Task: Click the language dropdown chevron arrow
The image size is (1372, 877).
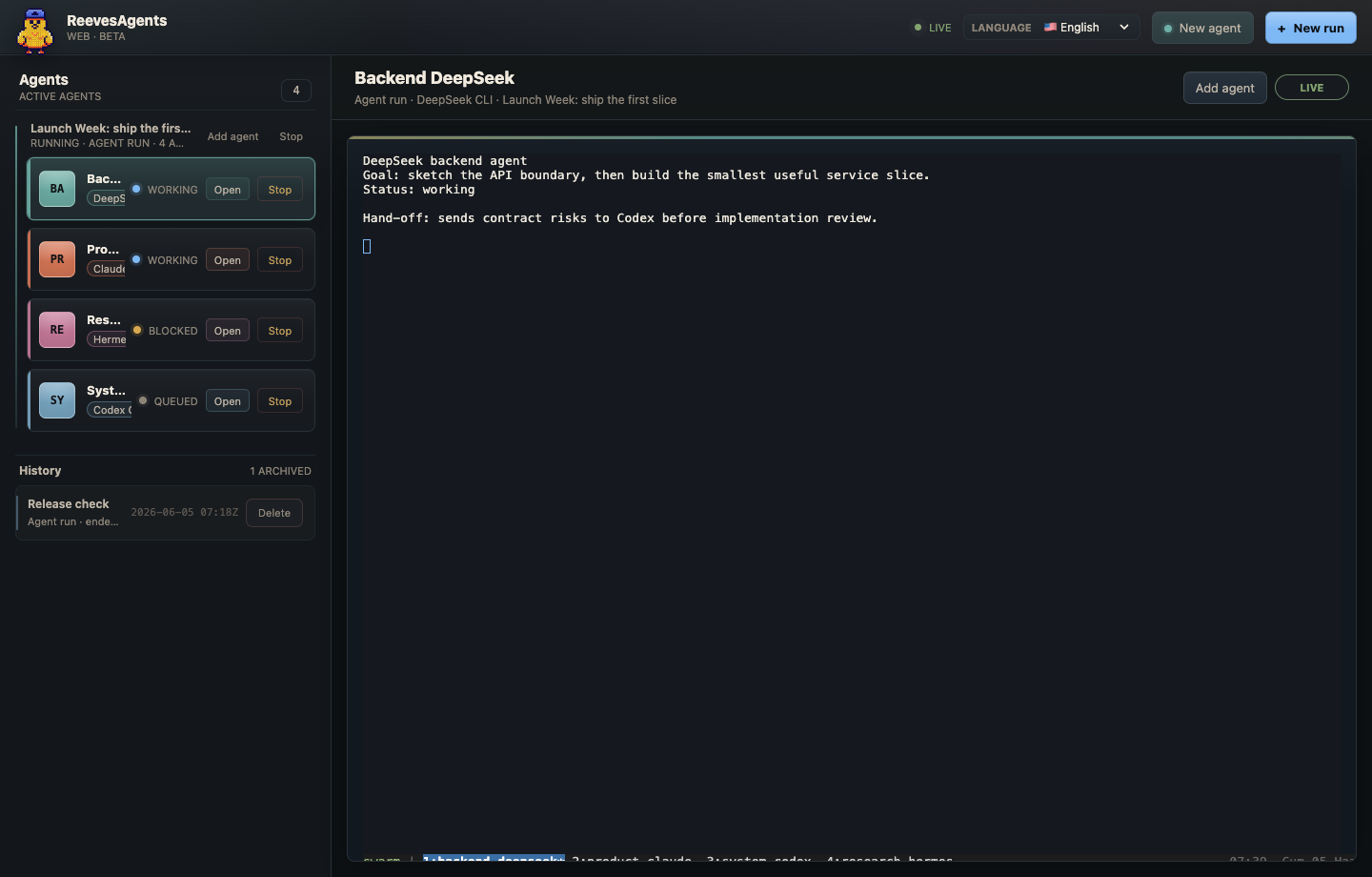Action: (1124, 27)
